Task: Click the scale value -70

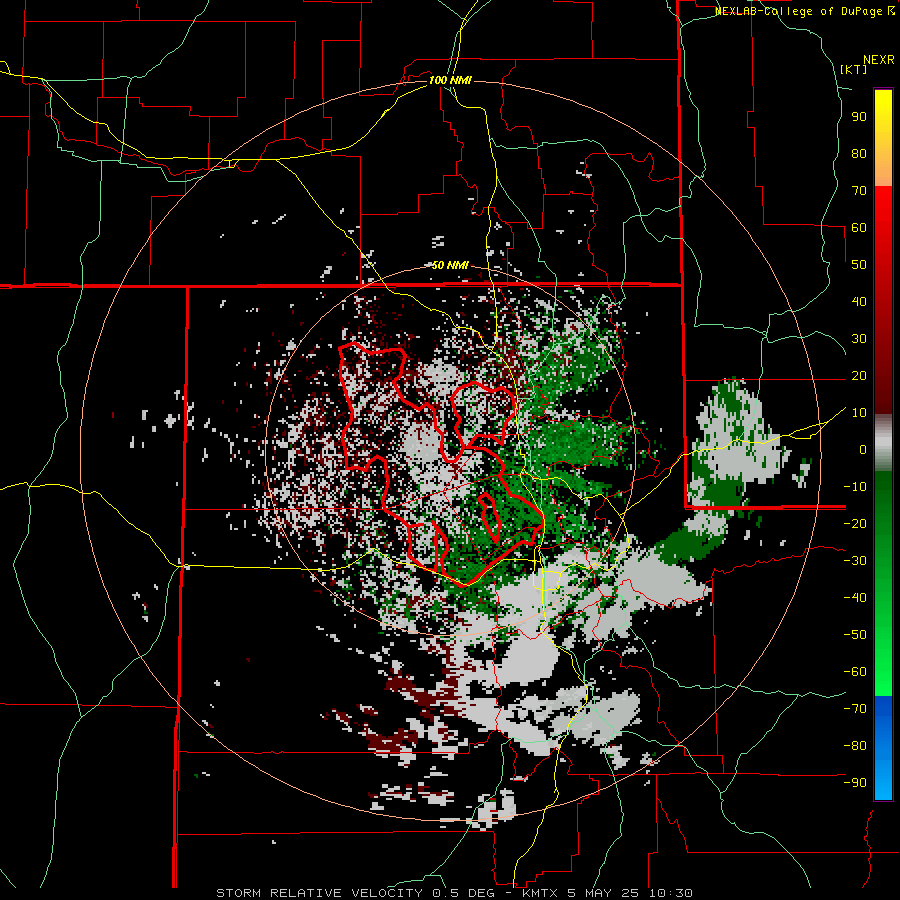Action: point(855,709)
